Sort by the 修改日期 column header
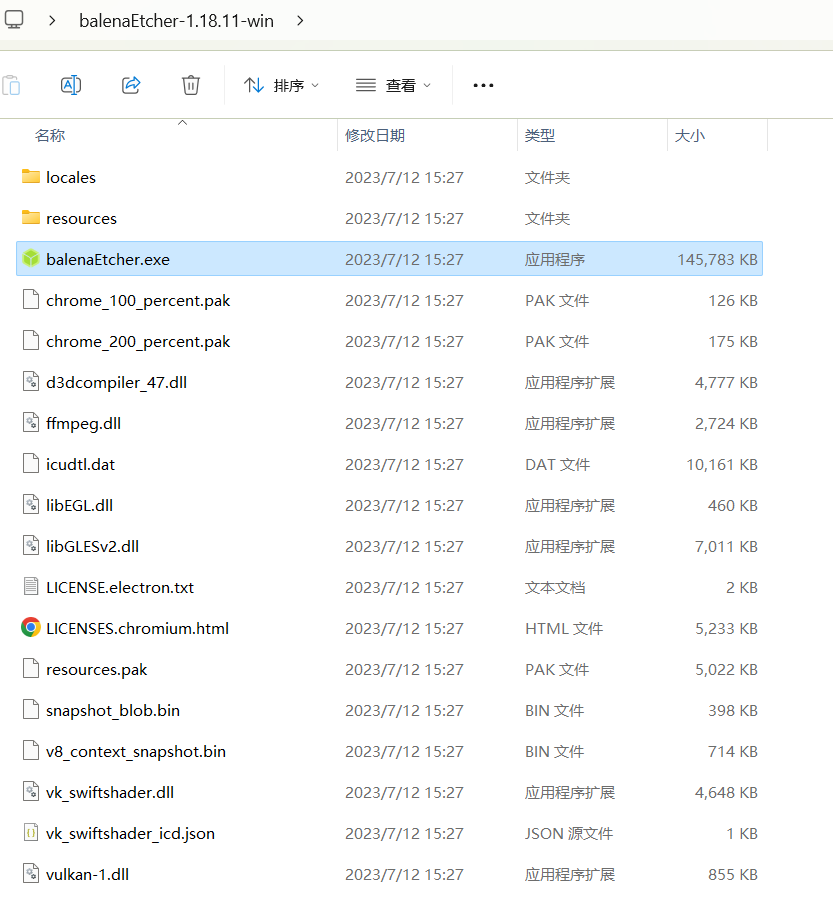 point(375,135)
